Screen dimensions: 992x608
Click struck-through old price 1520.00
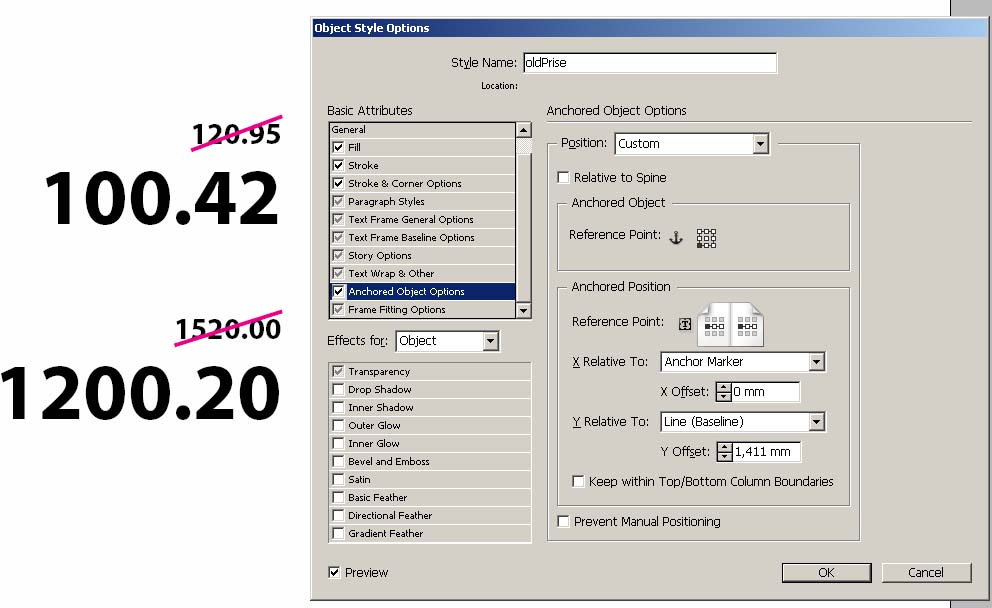tap(228, 328)
